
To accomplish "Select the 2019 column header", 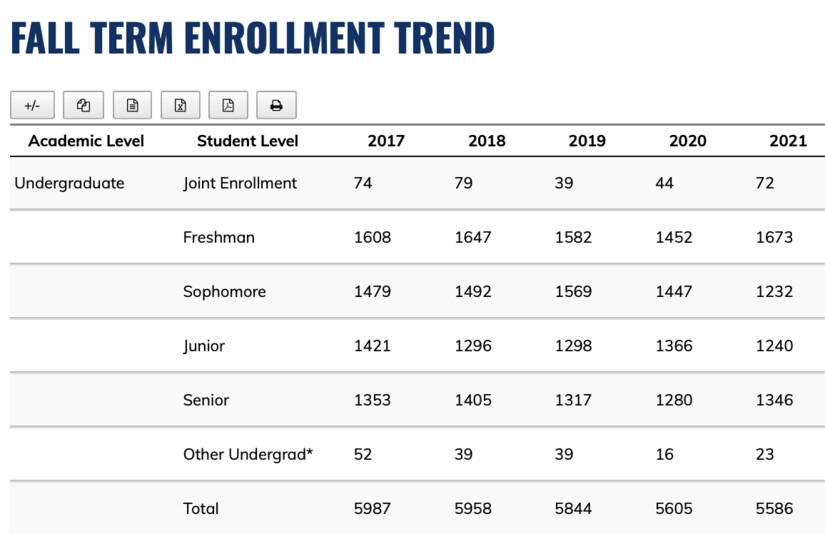I will [x=587, y=141].
